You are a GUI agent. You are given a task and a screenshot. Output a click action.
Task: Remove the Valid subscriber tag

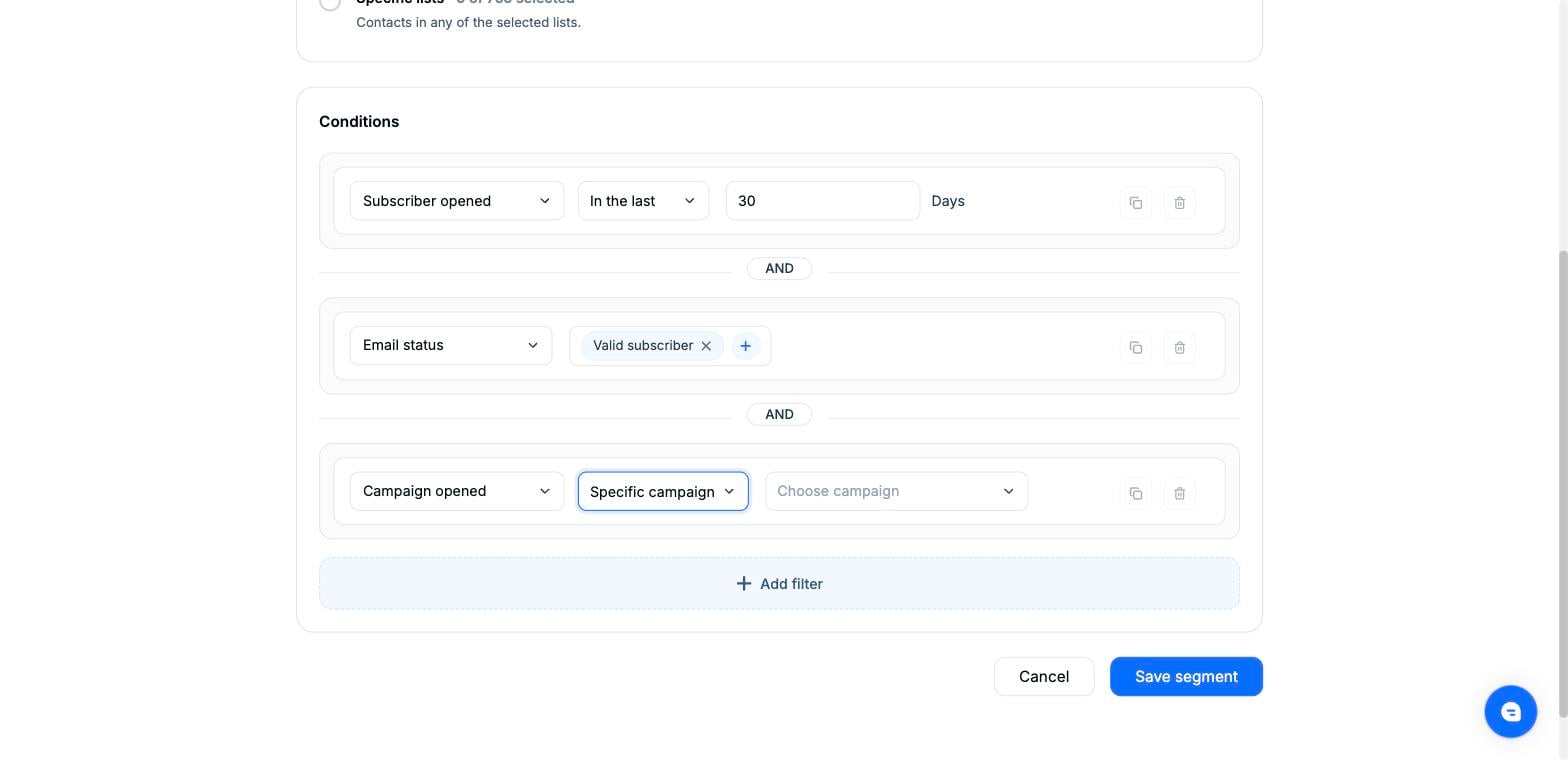(x=706, y=346)
